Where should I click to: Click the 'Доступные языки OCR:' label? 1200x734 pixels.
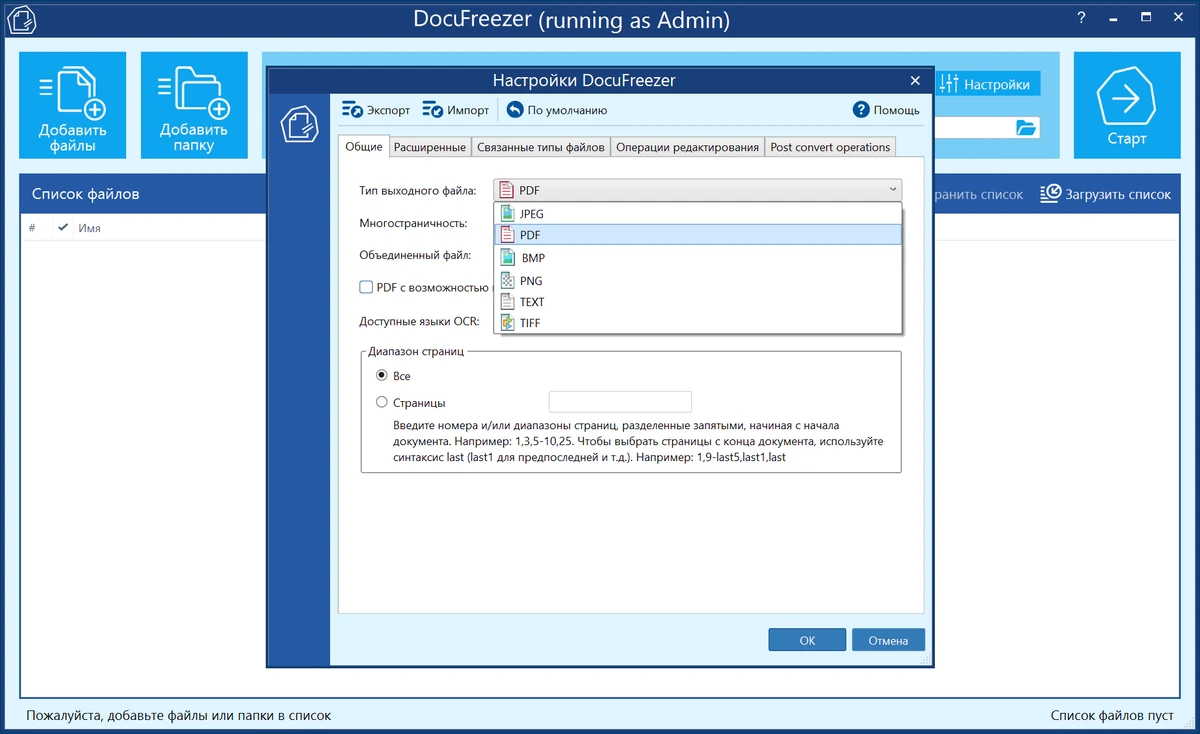[x=419, y=321]
